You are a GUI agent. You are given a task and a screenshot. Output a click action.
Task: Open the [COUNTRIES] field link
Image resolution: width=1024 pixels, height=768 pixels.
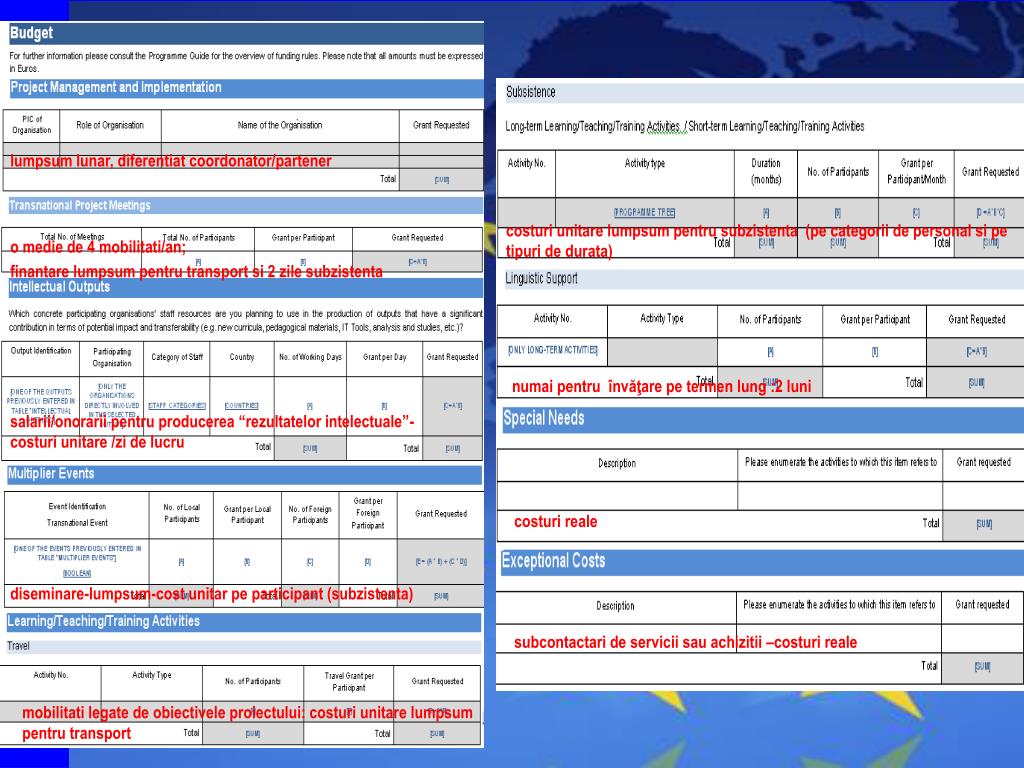[242, 406]
